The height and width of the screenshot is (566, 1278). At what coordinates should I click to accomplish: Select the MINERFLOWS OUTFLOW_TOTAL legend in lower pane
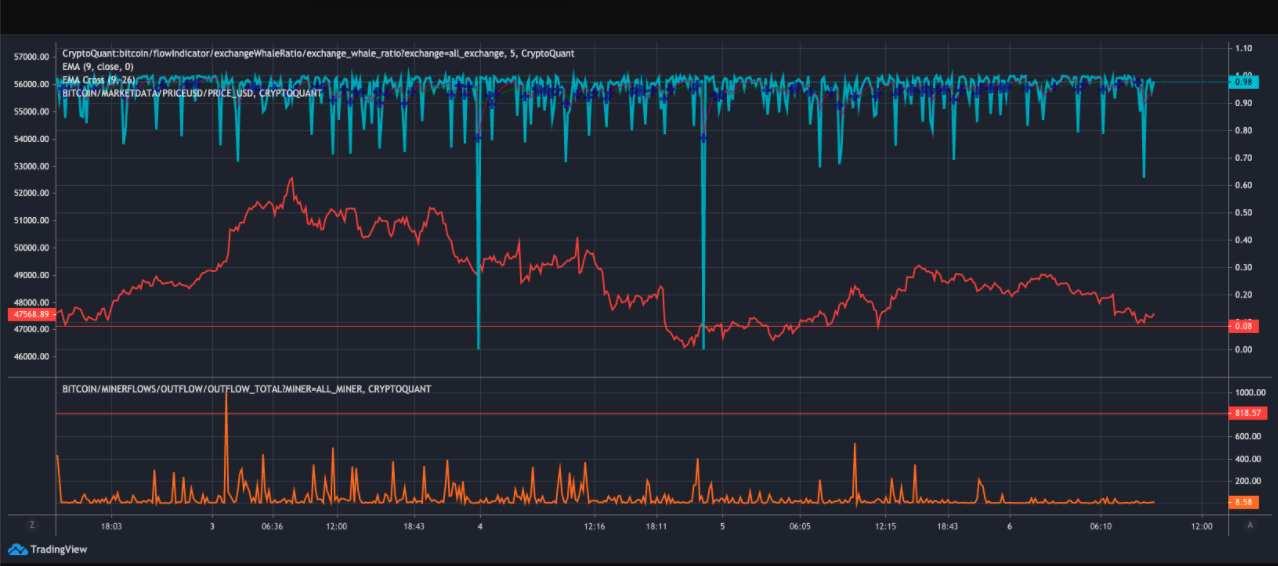(x=246, y=388)
